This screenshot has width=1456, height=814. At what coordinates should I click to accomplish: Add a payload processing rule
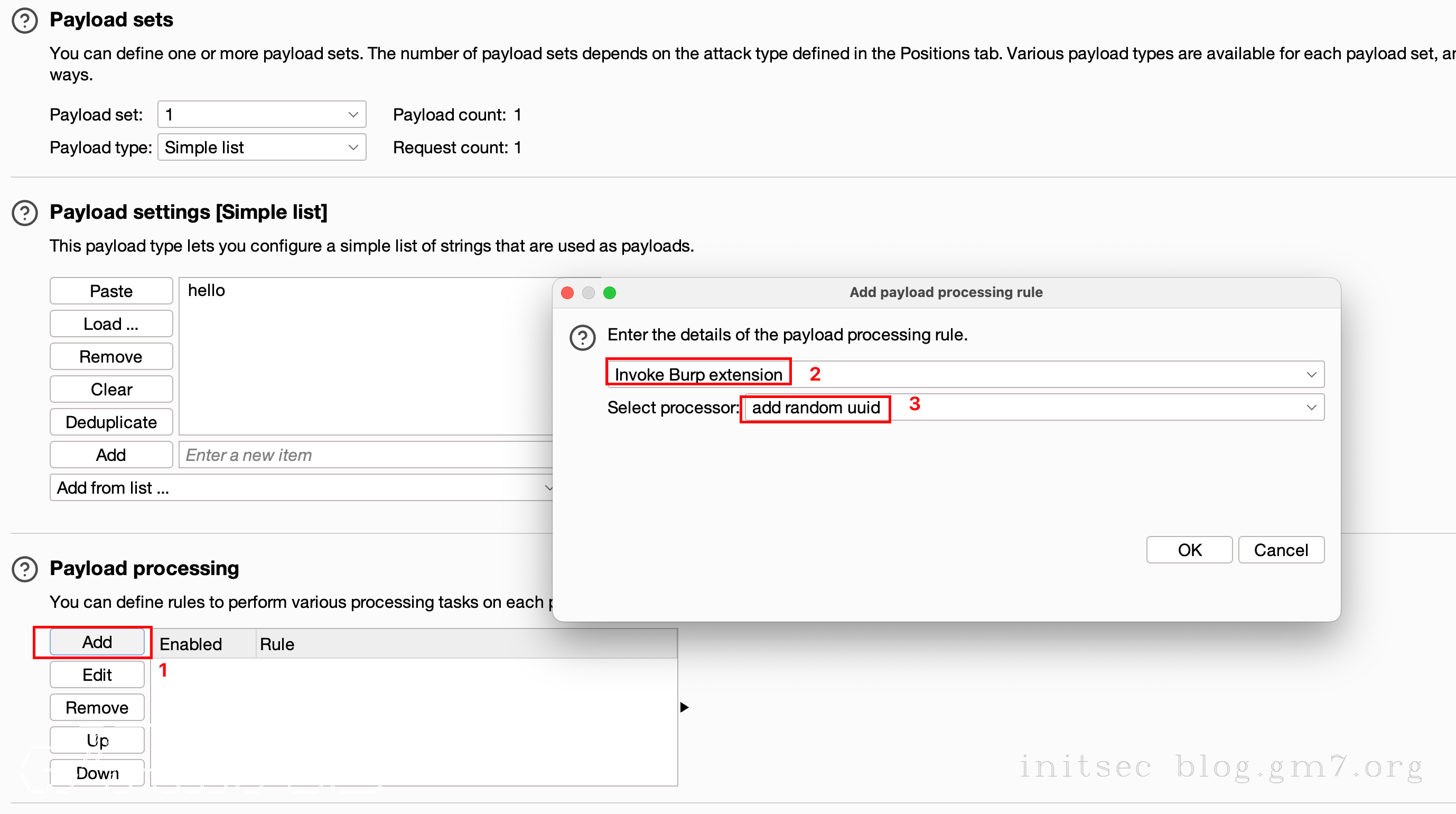point(97,642)
